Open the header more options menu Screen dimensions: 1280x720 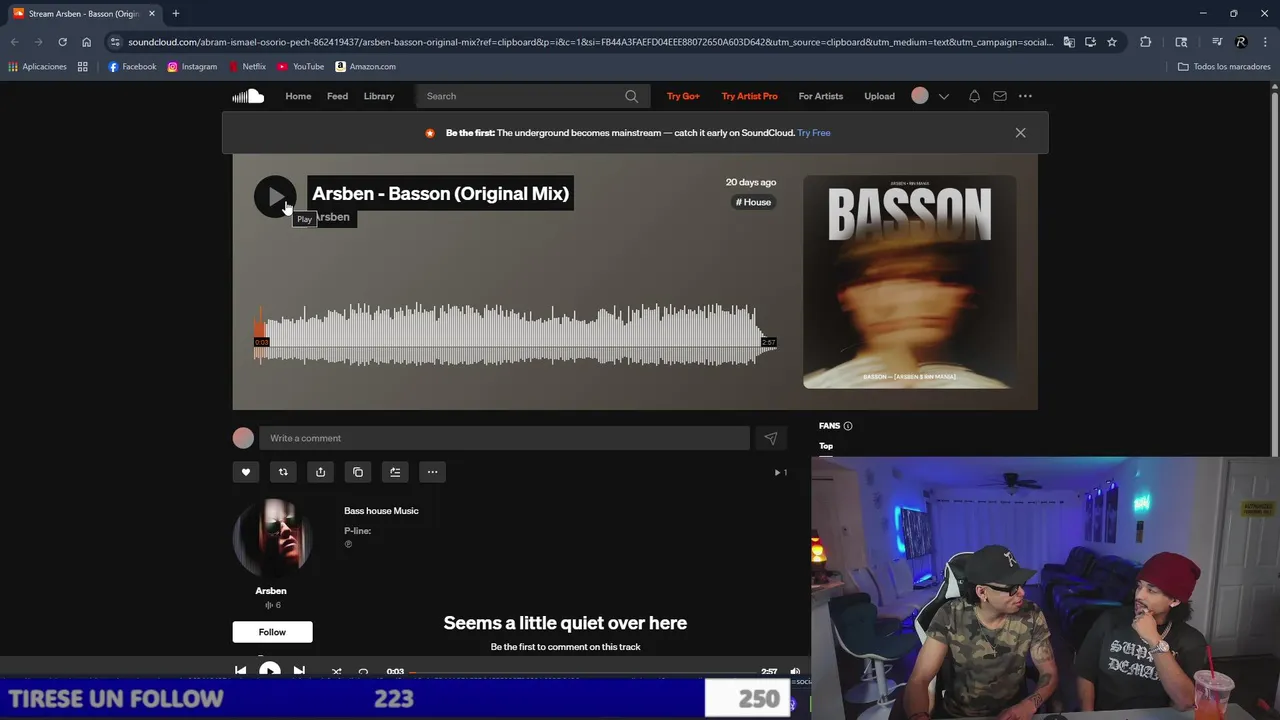pos(1025,96)
